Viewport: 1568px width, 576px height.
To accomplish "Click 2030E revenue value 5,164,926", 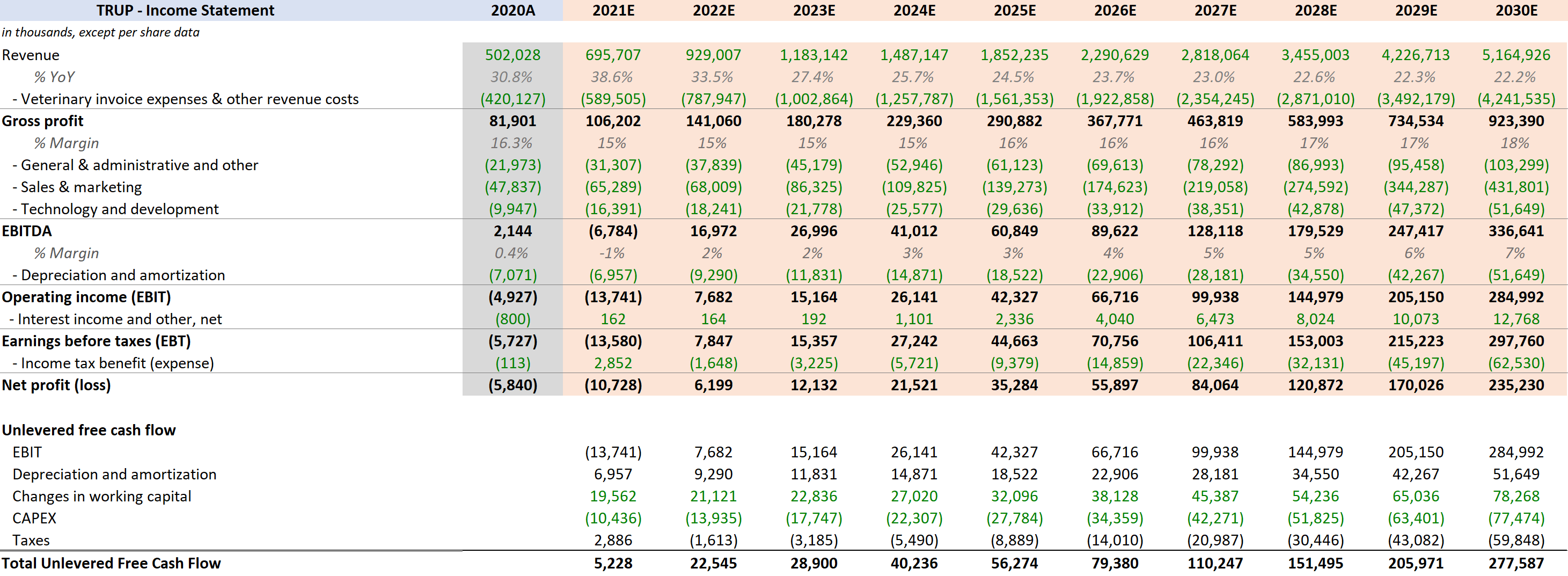I will [1515, 55].
